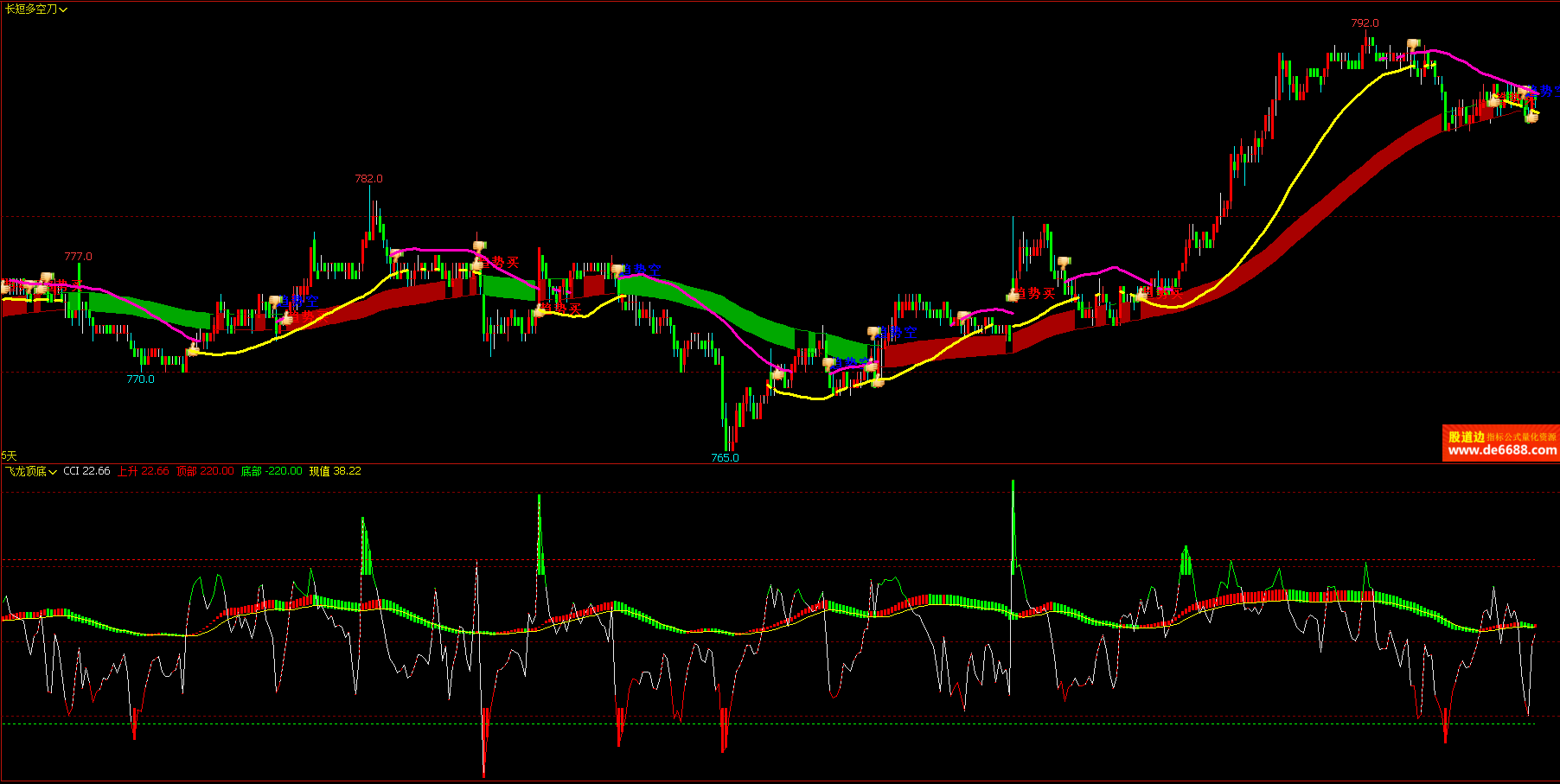
Task: Click the 现值 38.22 indicator value
Action: point(336,471)
